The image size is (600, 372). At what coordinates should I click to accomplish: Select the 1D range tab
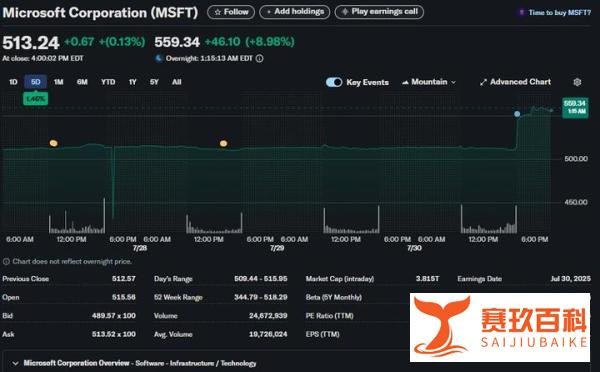click(13, 82)
